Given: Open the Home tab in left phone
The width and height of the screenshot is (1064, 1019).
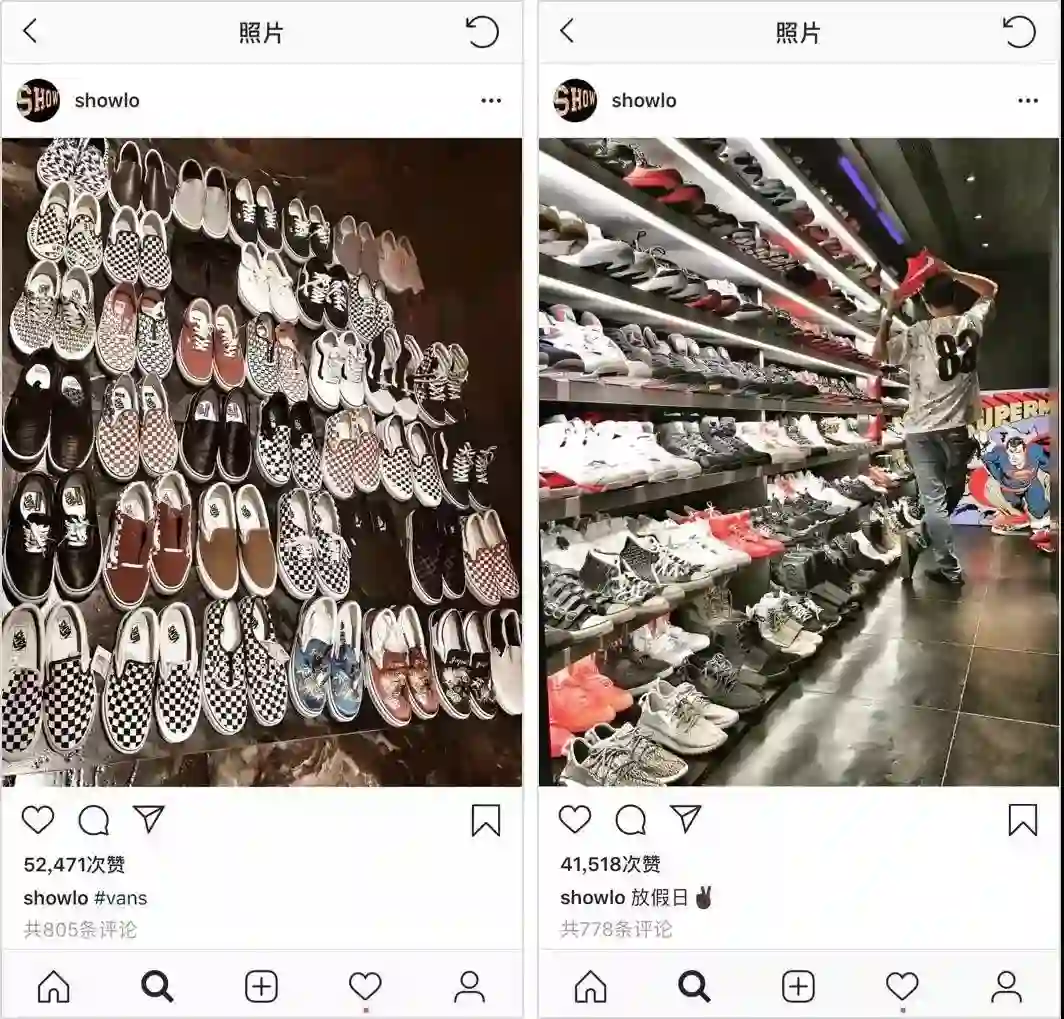Looking at the screenshot, I should point(54,986).
